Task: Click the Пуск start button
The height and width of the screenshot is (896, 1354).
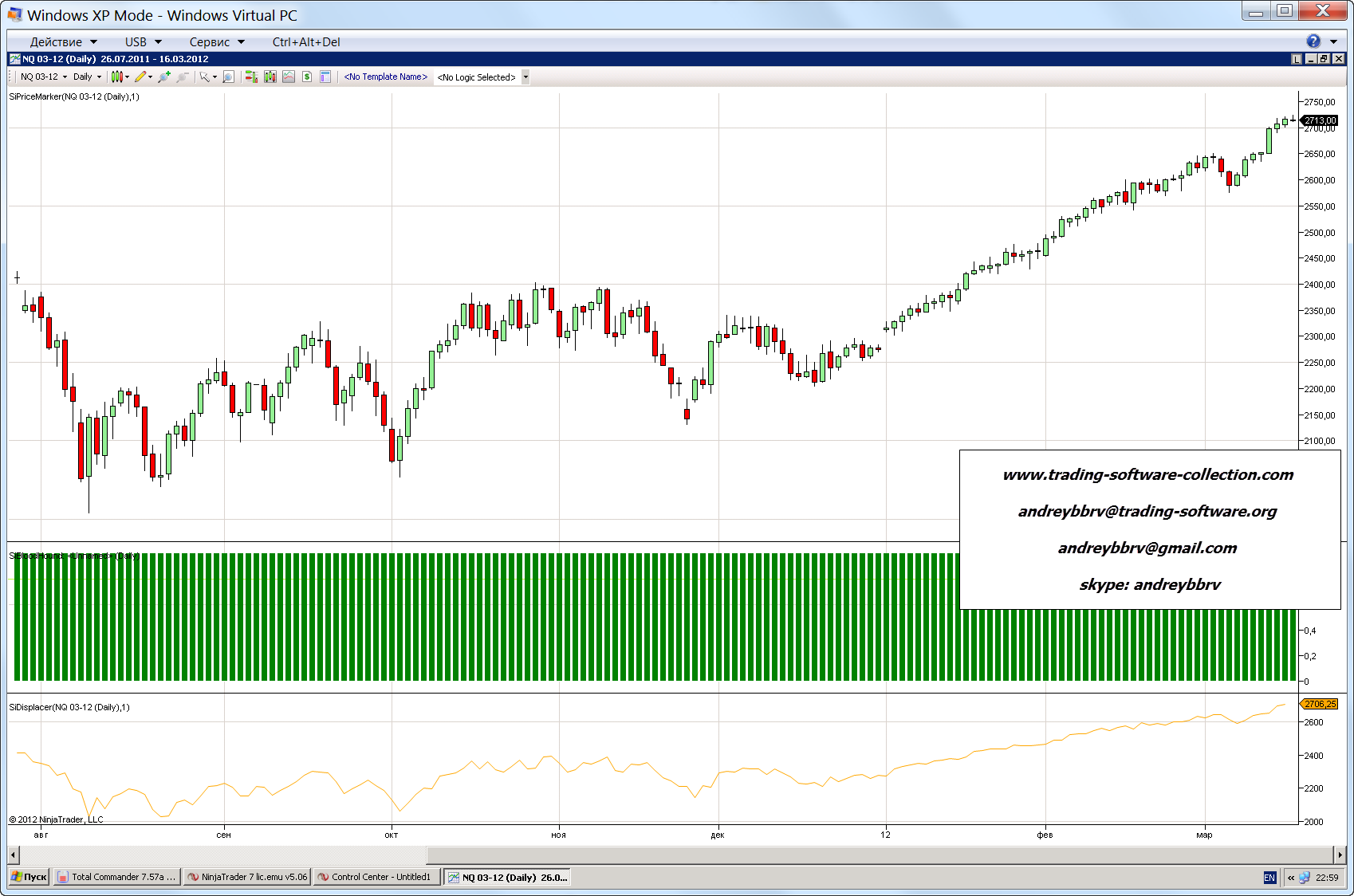Action: [x=30, y=877]
